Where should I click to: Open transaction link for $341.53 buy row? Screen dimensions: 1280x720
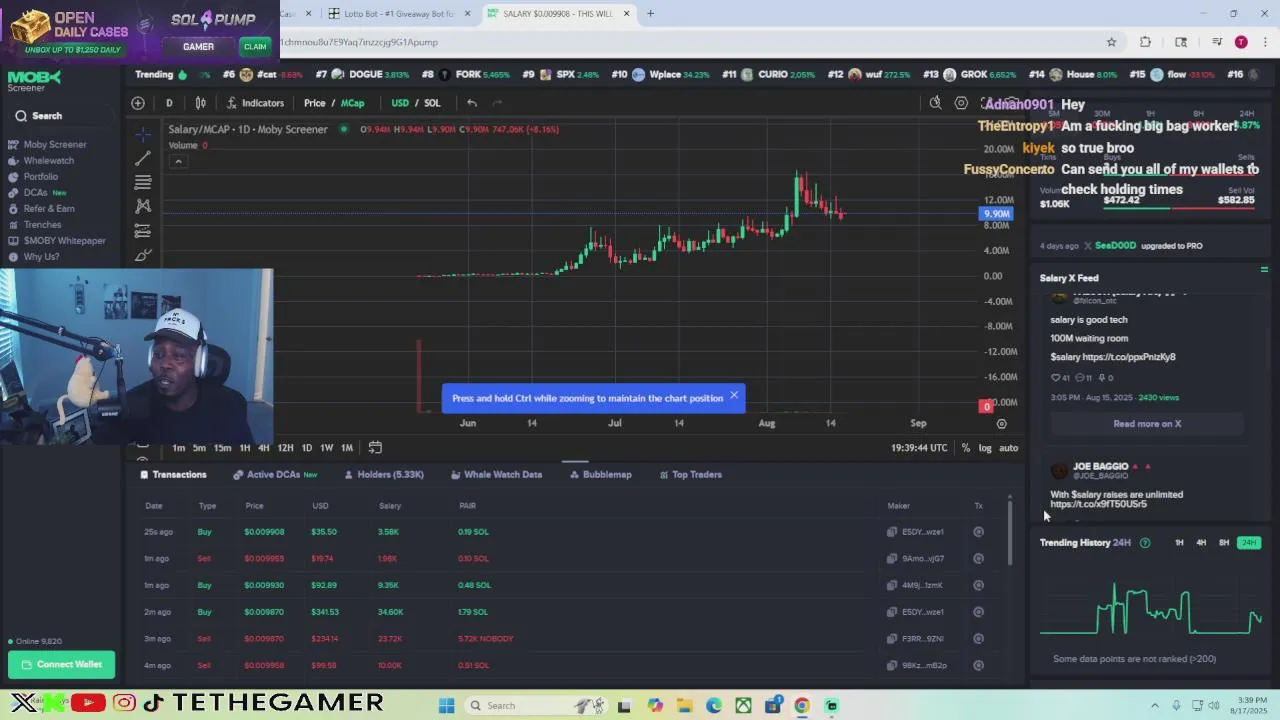[x=979, y=612]
